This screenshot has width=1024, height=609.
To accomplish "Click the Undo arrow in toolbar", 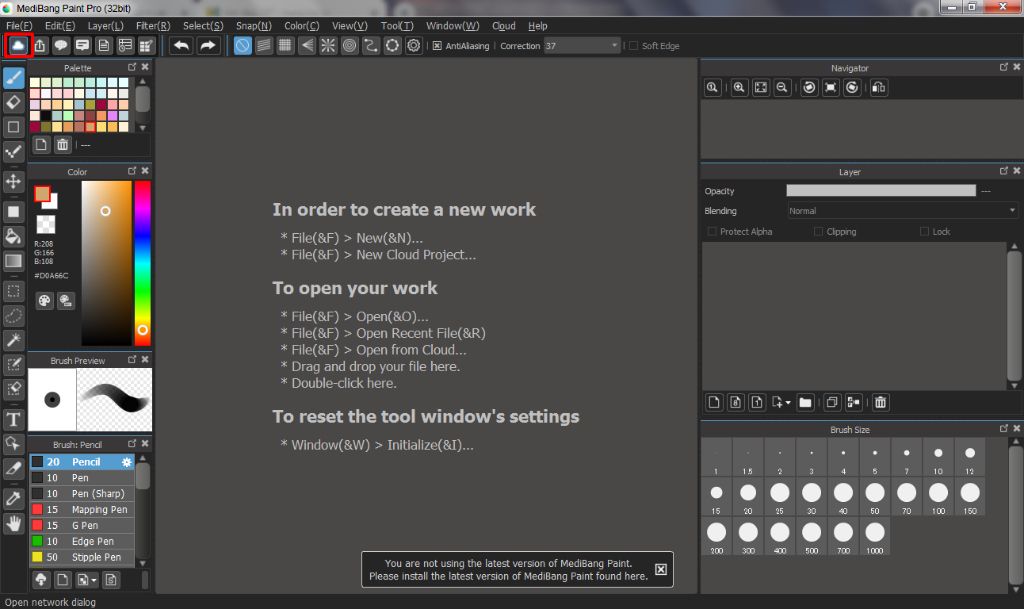I will click(182, 46).
